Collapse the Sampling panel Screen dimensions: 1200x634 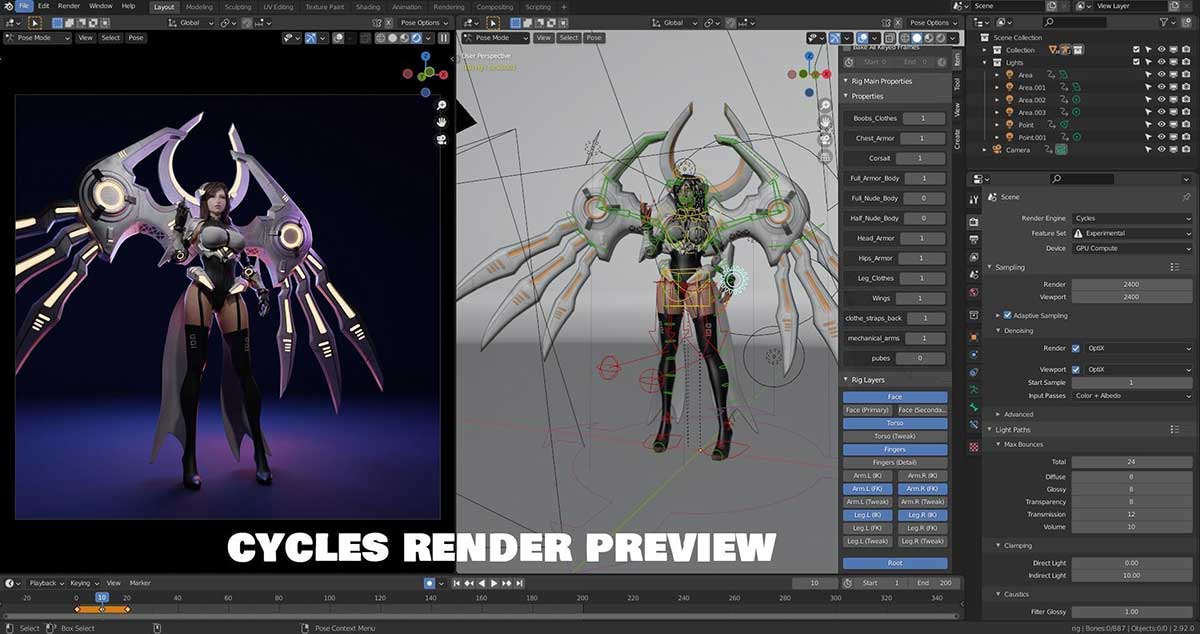1010,267
